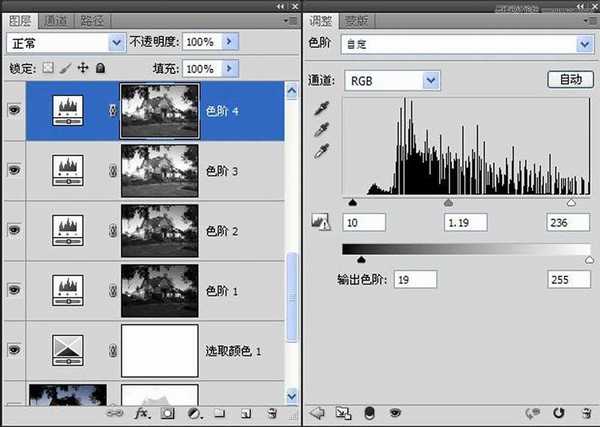Hide the 选取颜色 1 layer
The width and height of the screenshot is (600, 427).
[x=14, y=349]
